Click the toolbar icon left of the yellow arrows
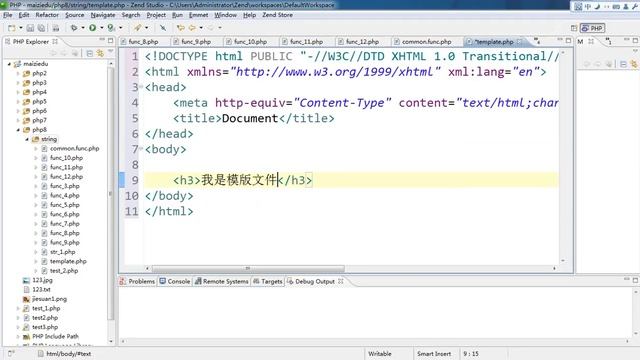Screen dimensions: 640x360 tap(163, 28)
